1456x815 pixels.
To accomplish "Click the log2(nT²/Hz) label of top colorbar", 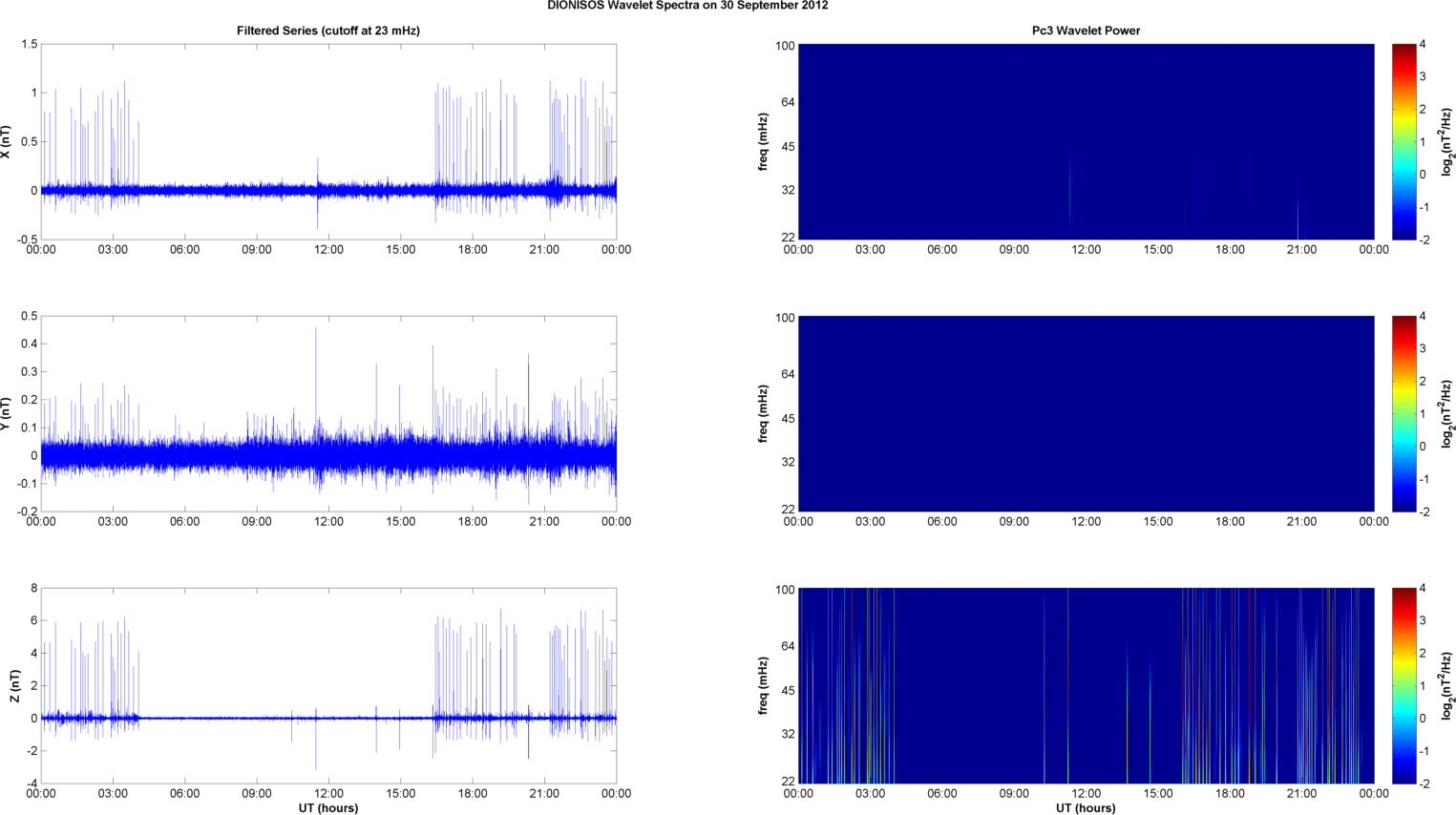I will pyautogui.click(x=1447, y=142).
